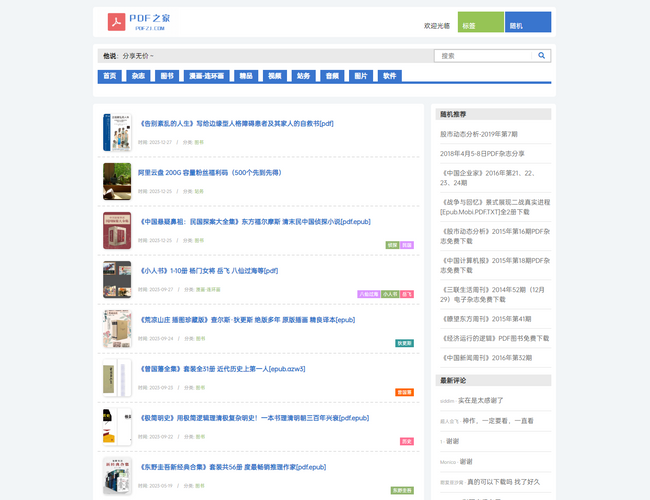Open 《中国新闻周刊》2016年第52期 recommendation
Image resolution: width=650 pixels, height=500 pixels.
coord(486,358)
